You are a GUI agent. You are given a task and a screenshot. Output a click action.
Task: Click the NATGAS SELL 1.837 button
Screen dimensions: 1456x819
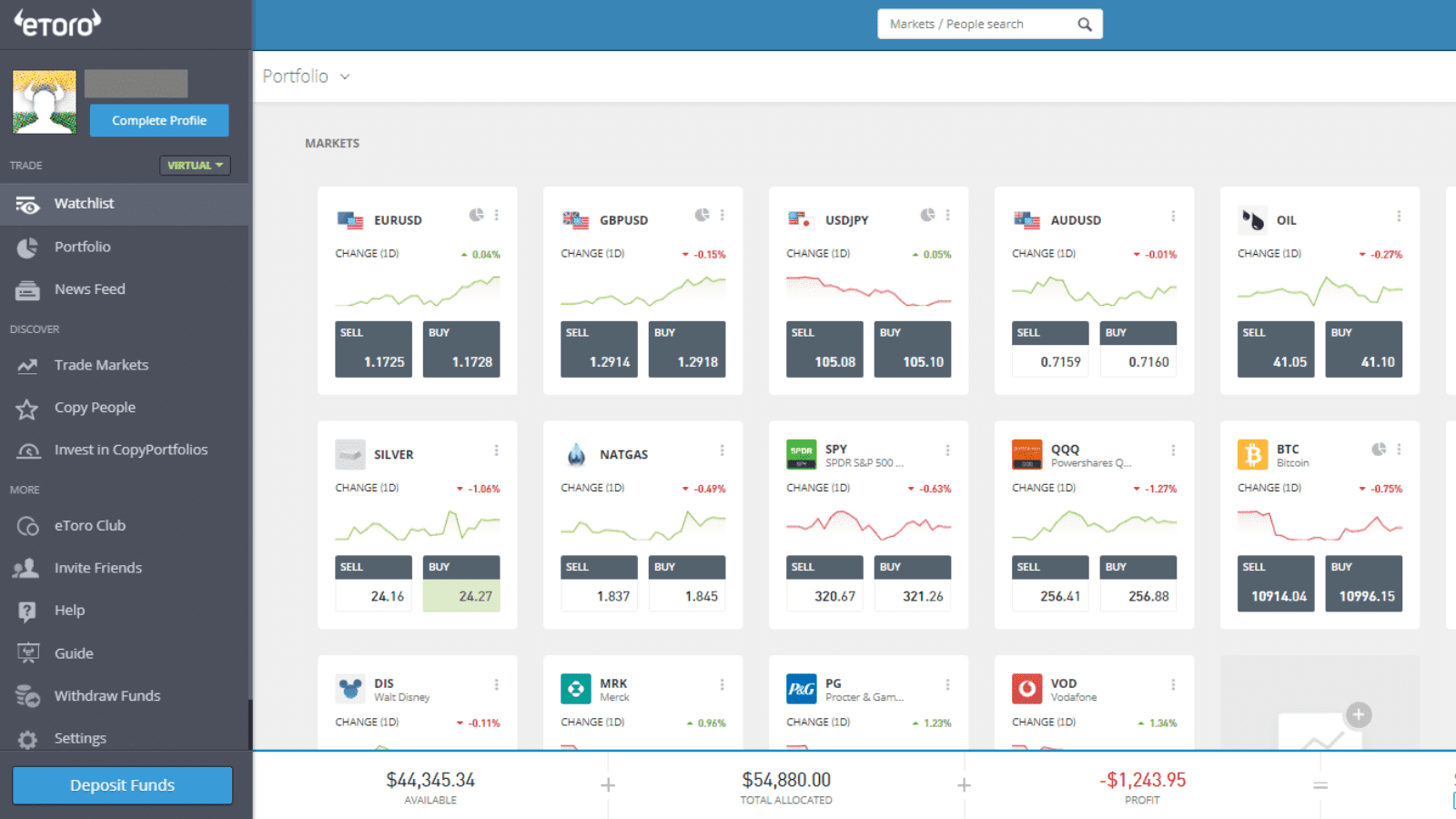click(x=599, y=583)
